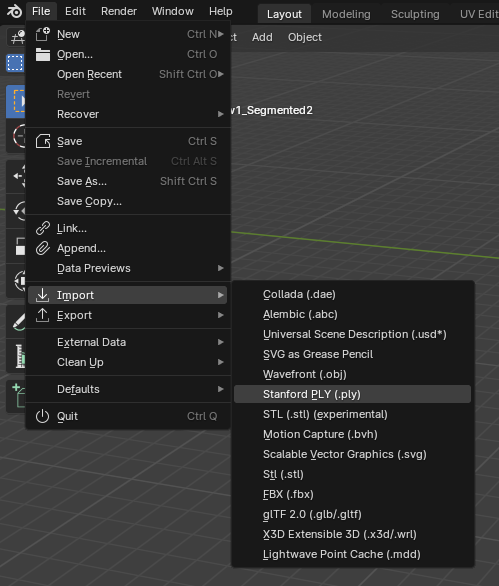Import STL (.stl) (experimental)
Screen dimensions: 499x586
(x=352, y=414)
